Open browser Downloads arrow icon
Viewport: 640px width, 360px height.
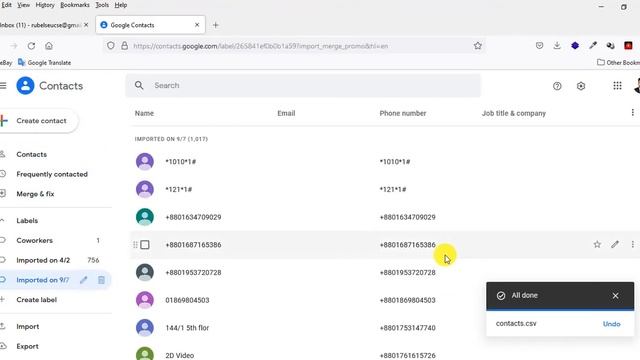pyautogui.click(x=557, y=46)
